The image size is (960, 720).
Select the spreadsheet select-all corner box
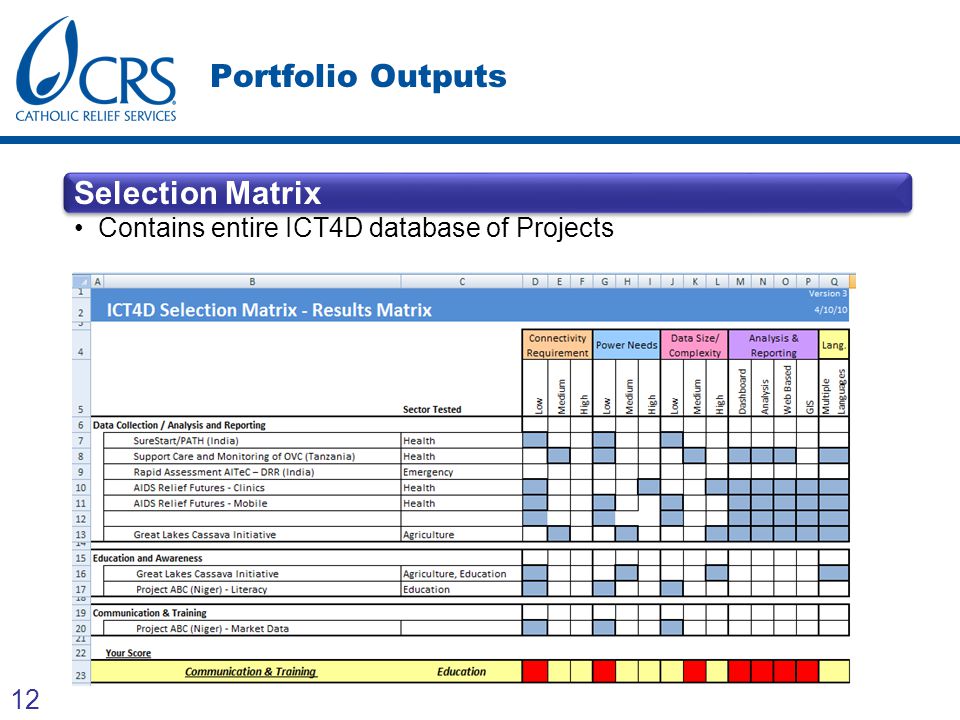click(81, 282)
